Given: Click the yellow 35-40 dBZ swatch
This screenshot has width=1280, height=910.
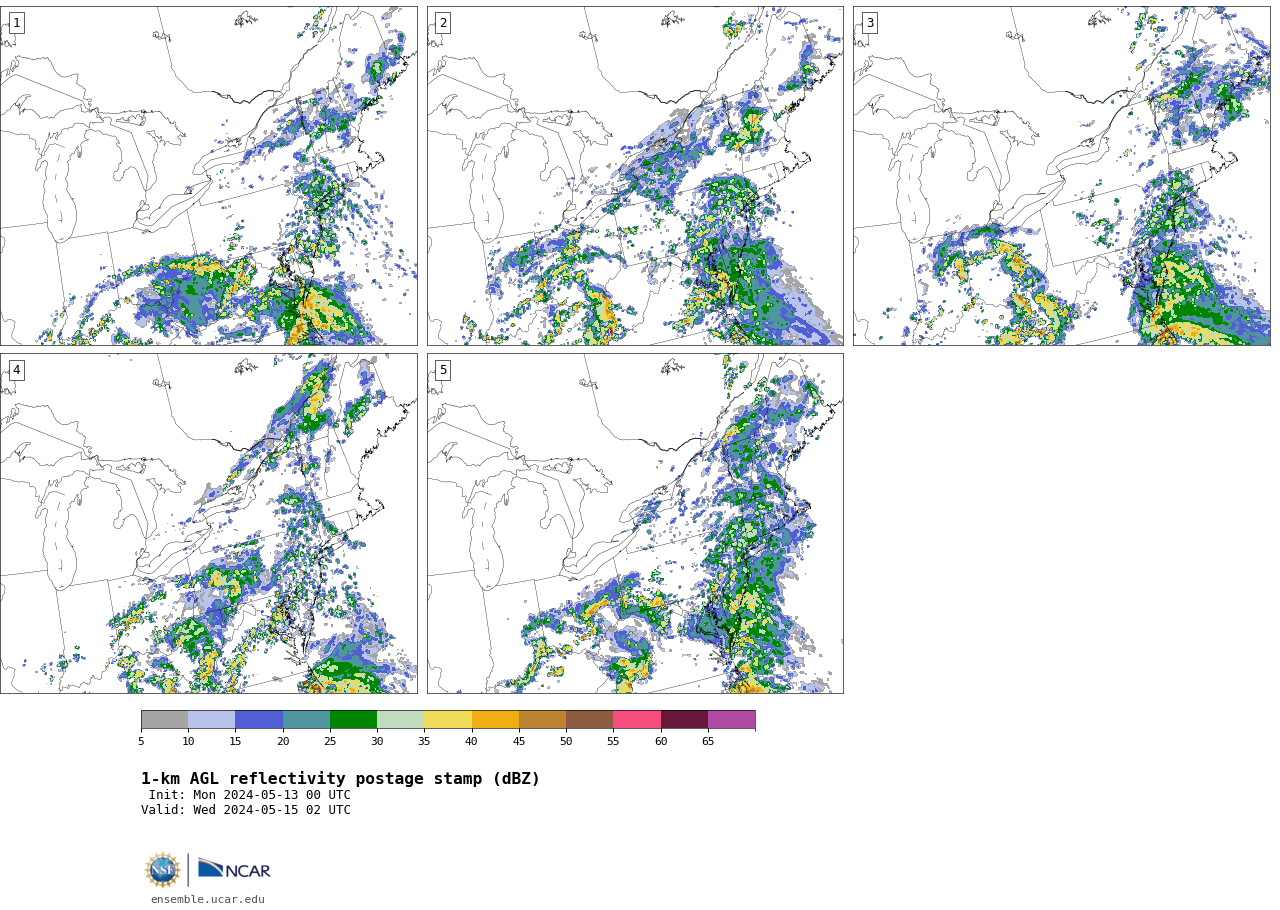Looking at the screenshot, I should tap(448, 720).
